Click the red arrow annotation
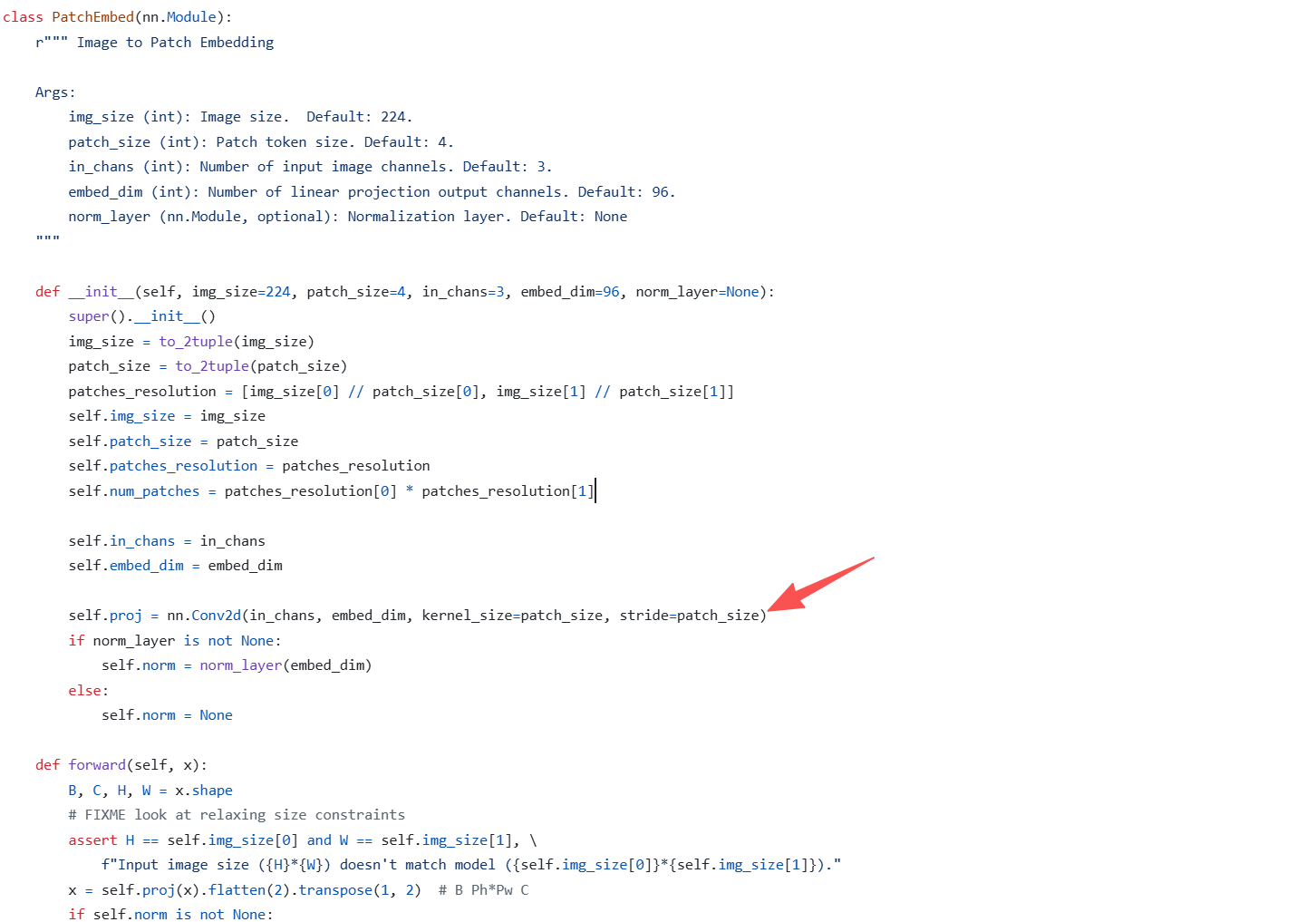This screenshot has height=922, width=1316. (820, 585)
